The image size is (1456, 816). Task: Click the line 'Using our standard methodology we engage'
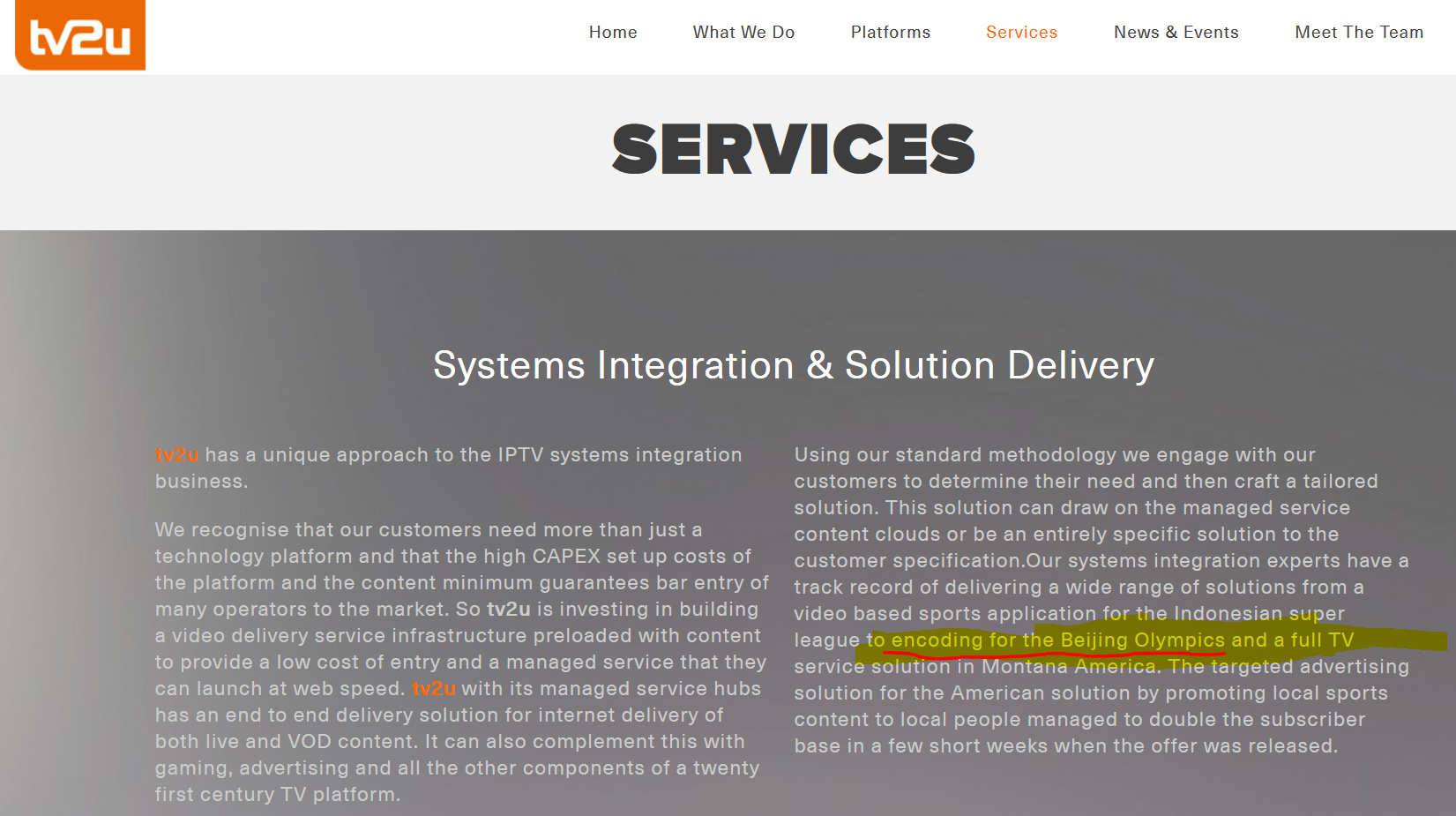[1055, 455]
